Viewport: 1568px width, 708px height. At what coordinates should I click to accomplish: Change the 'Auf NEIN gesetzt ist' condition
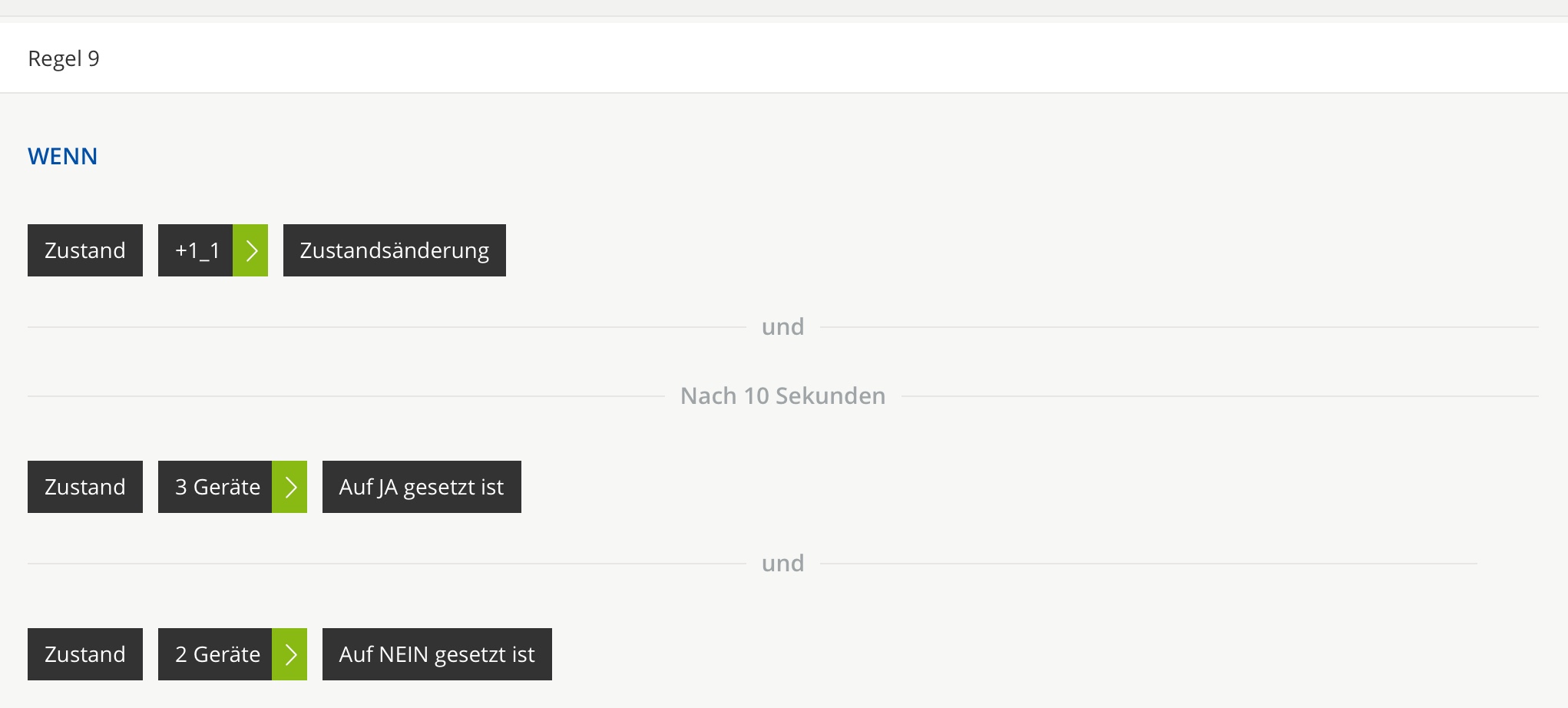click(437, 654)
